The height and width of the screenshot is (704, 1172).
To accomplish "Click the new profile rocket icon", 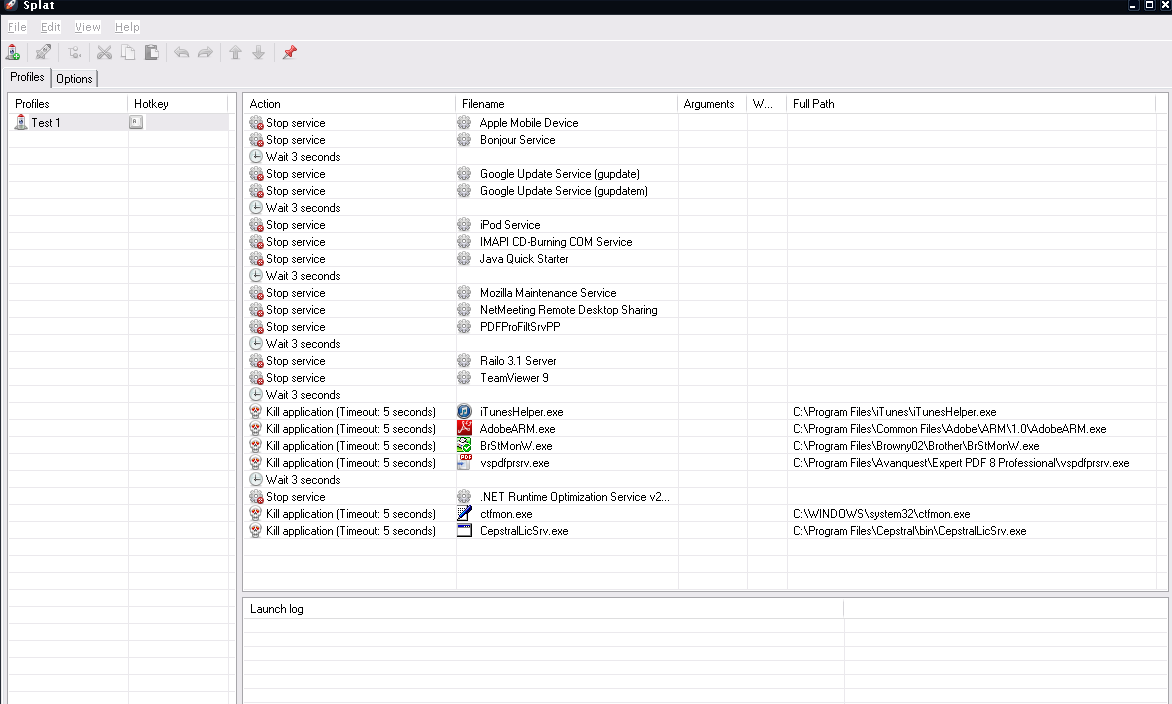I will tap(14, 53).
